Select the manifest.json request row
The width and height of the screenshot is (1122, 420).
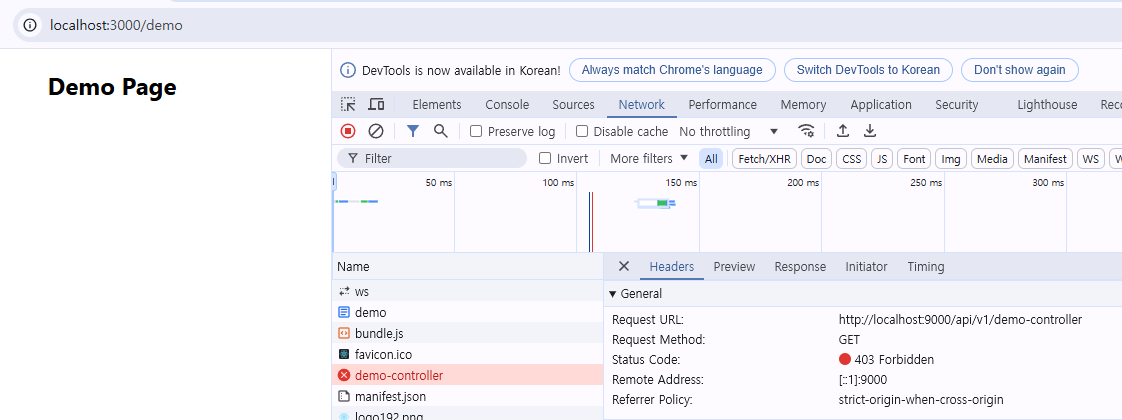468,396
